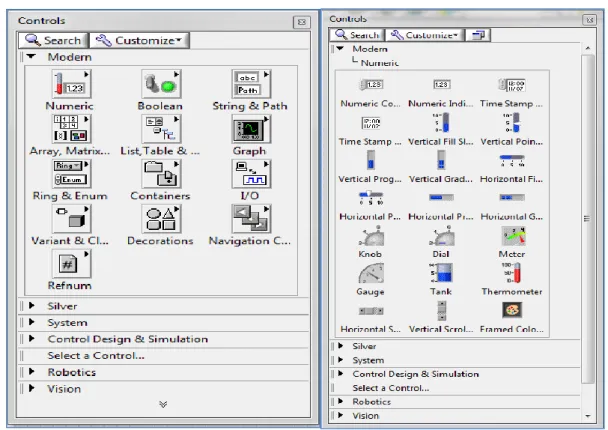The height and width of the screenshot is (430, 608).
Task: Show more categories with double-chevron arrow
Action: point(163,404)
